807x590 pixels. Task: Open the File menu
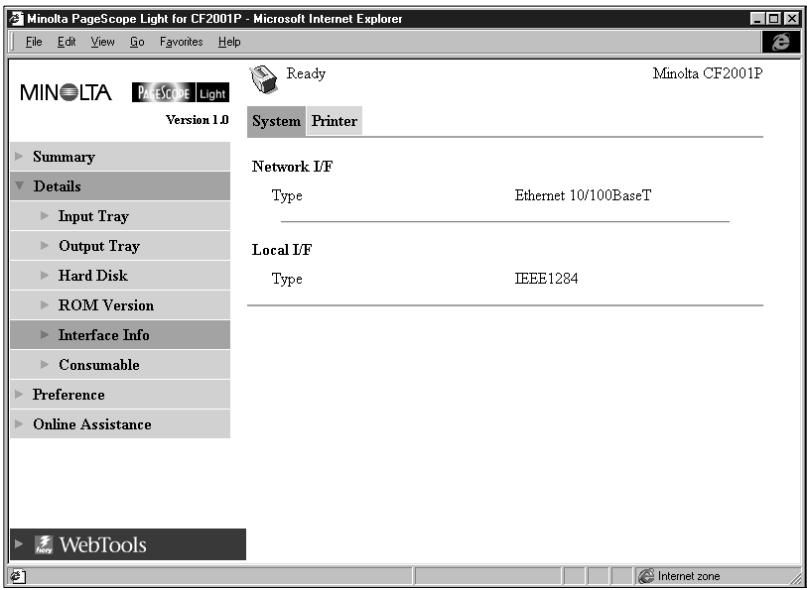[33, 42]
